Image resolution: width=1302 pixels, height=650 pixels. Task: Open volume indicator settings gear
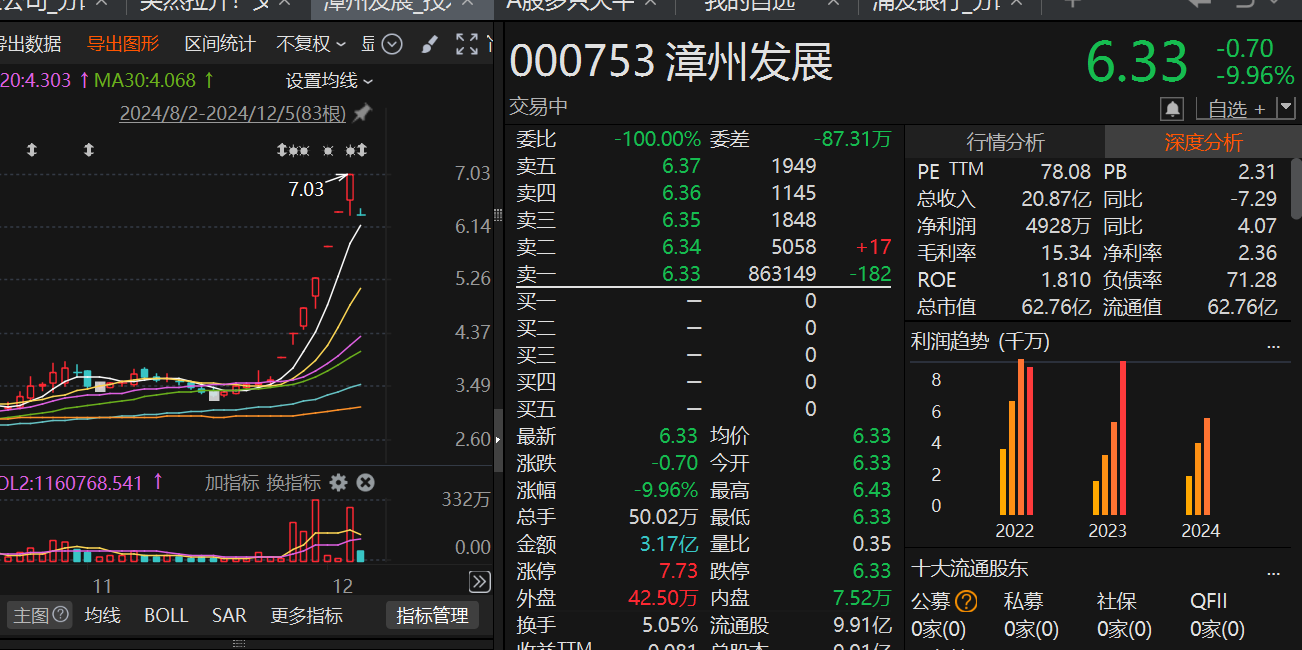click(339, 483)
